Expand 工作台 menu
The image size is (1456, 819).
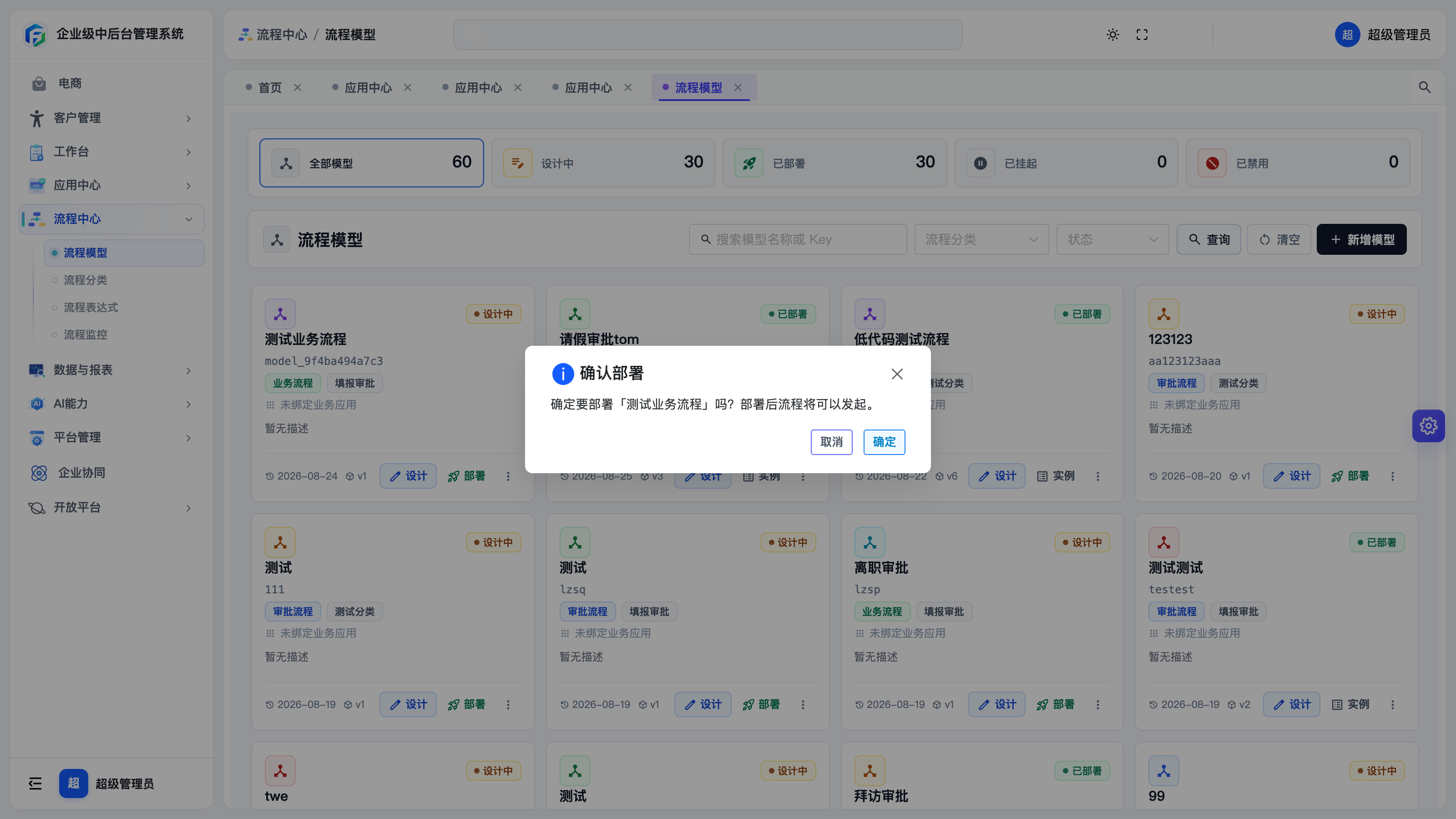[111, 152]
